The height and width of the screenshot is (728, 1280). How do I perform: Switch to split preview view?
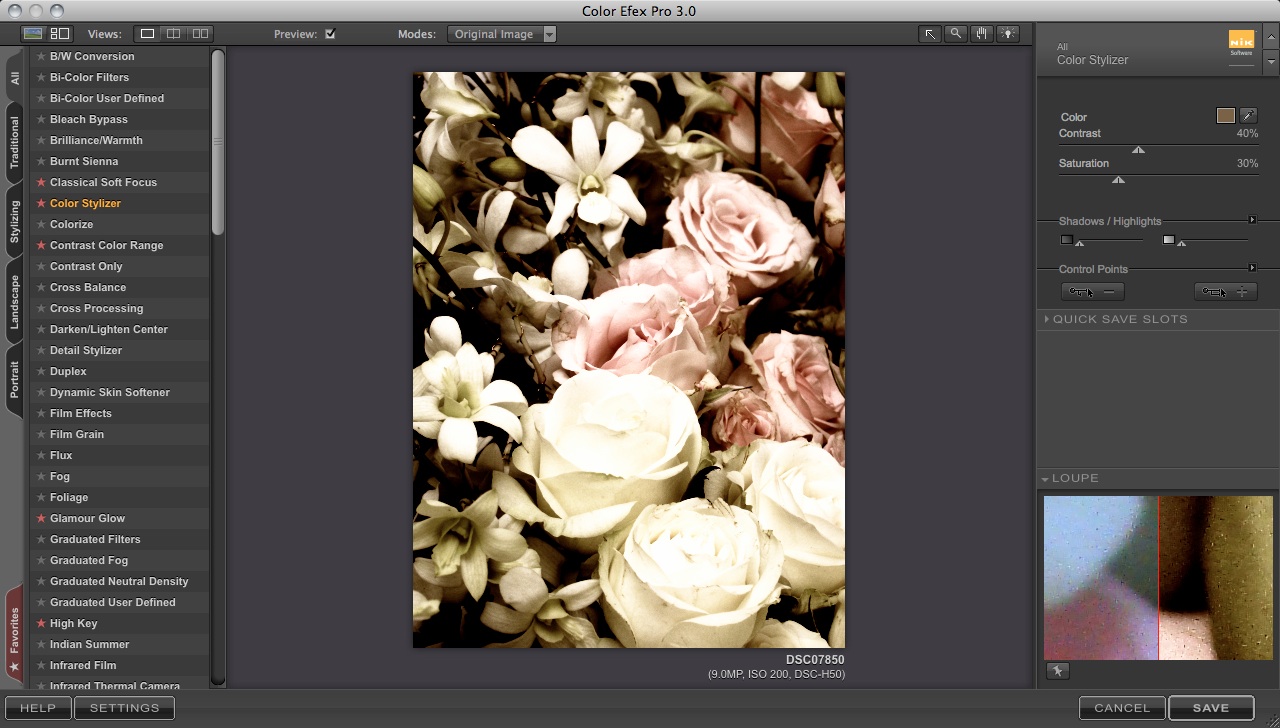coord(174,34)
